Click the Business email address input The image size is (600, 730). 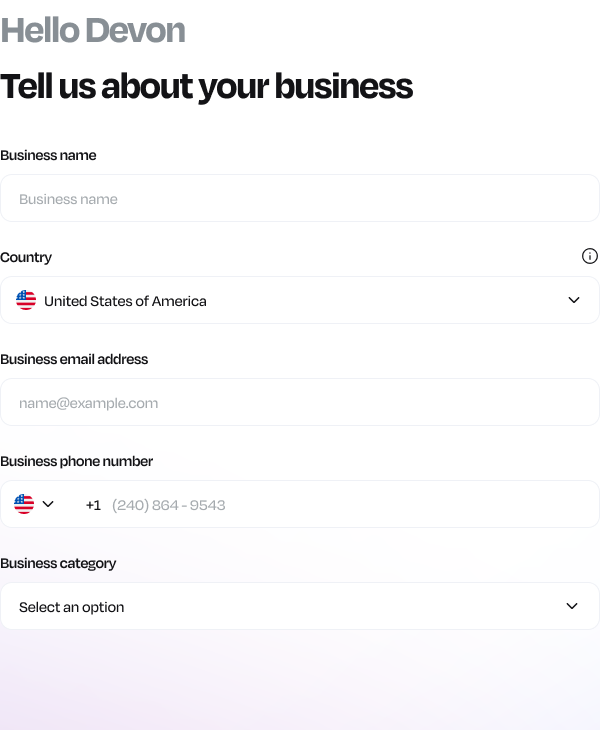click(300, 402)
